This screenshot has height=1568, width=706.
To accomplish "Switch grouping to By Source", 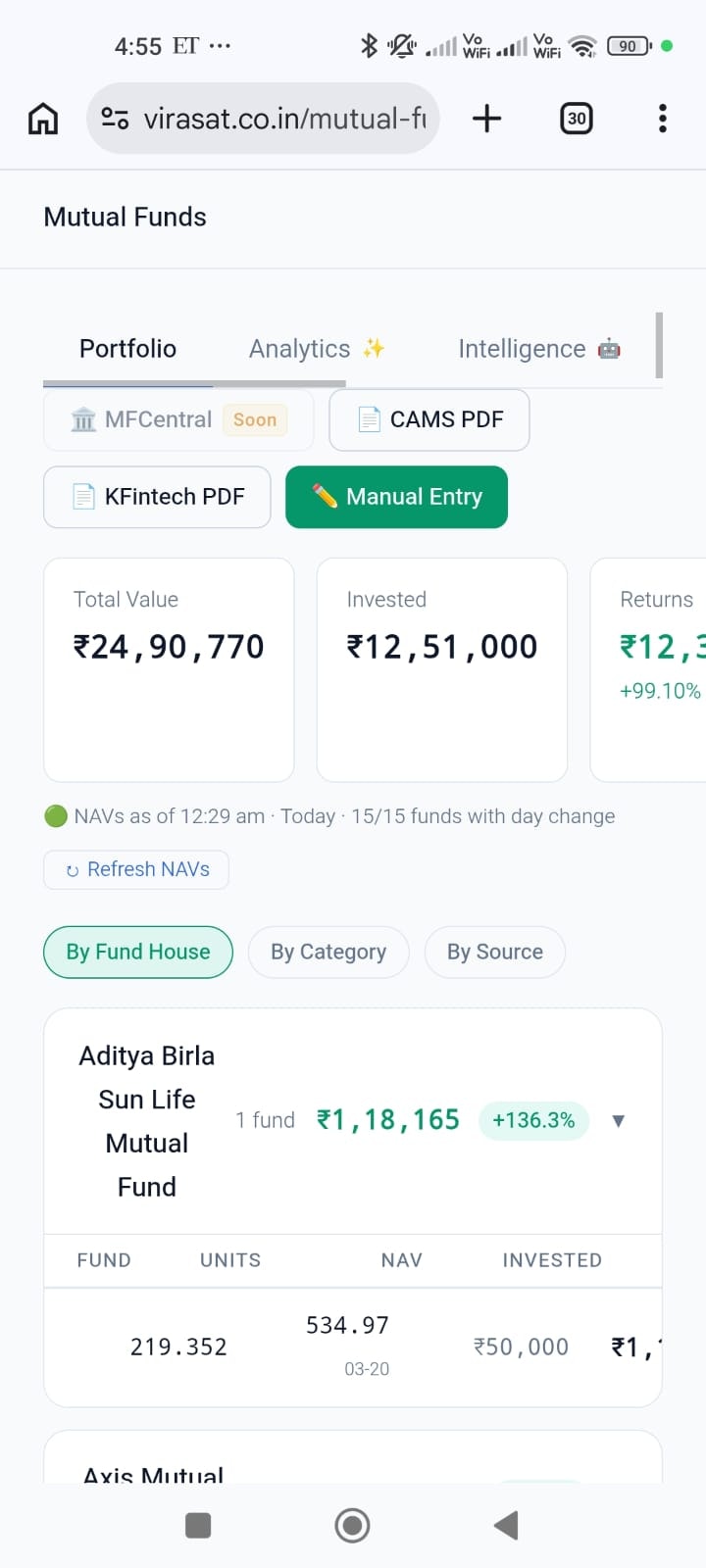I will point(495,952).
